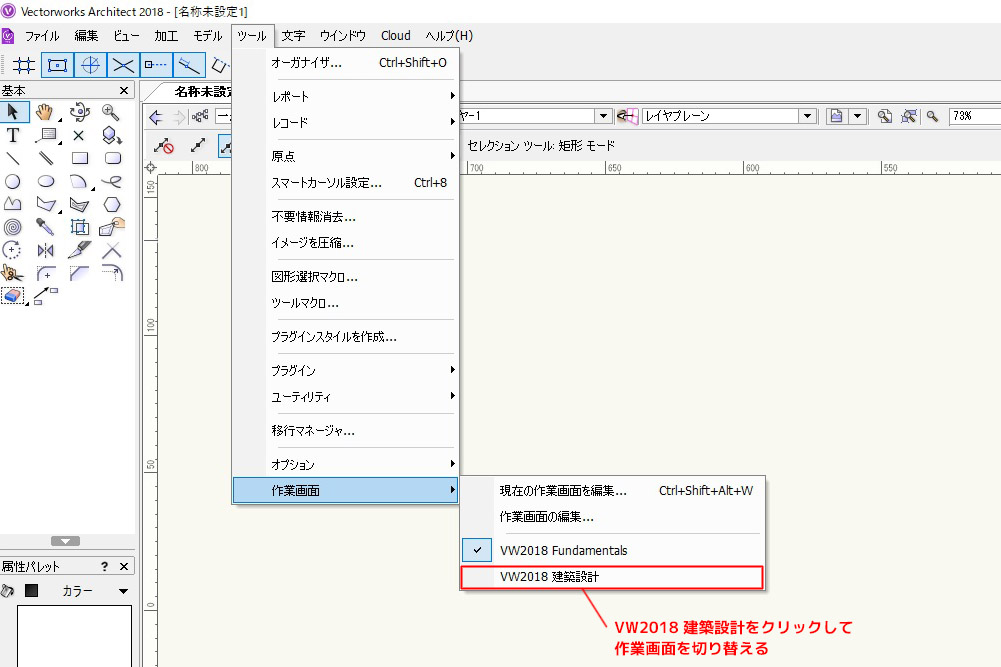Select the Pan hand tool

[45, 112]
